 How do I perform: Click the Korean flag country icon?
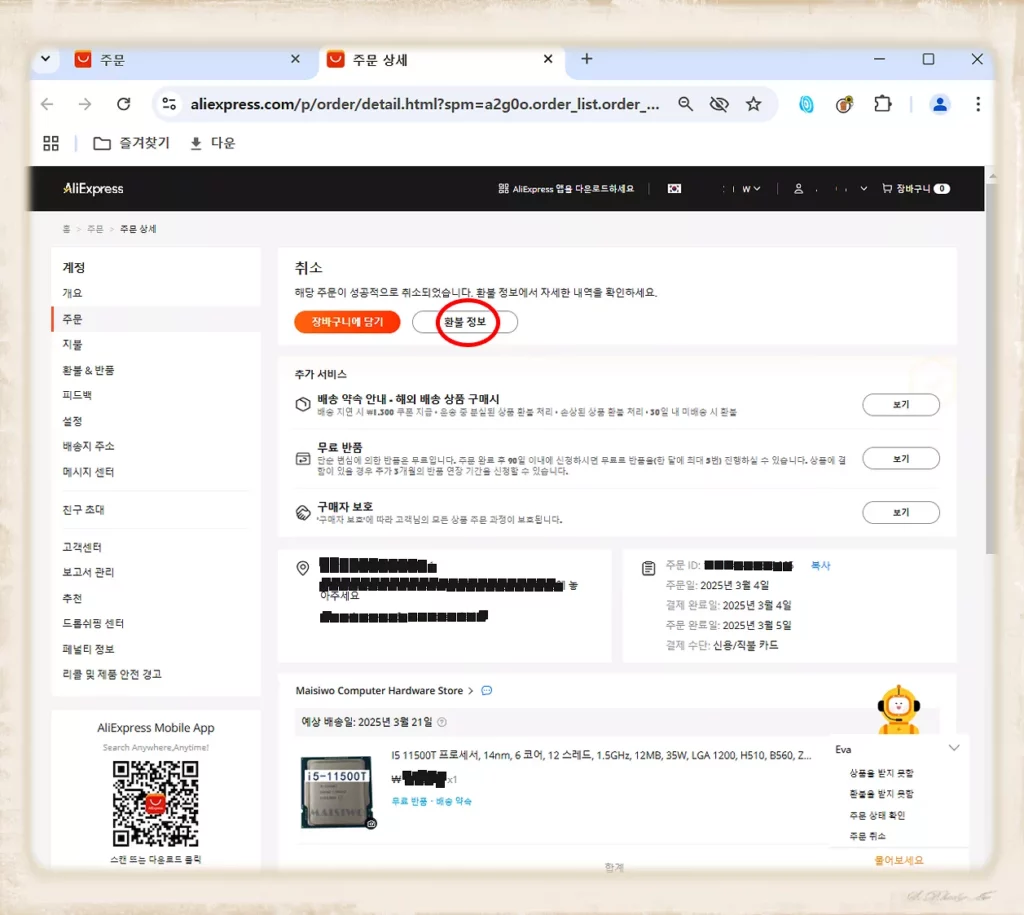pyautogui.click(x=675, y=188)
